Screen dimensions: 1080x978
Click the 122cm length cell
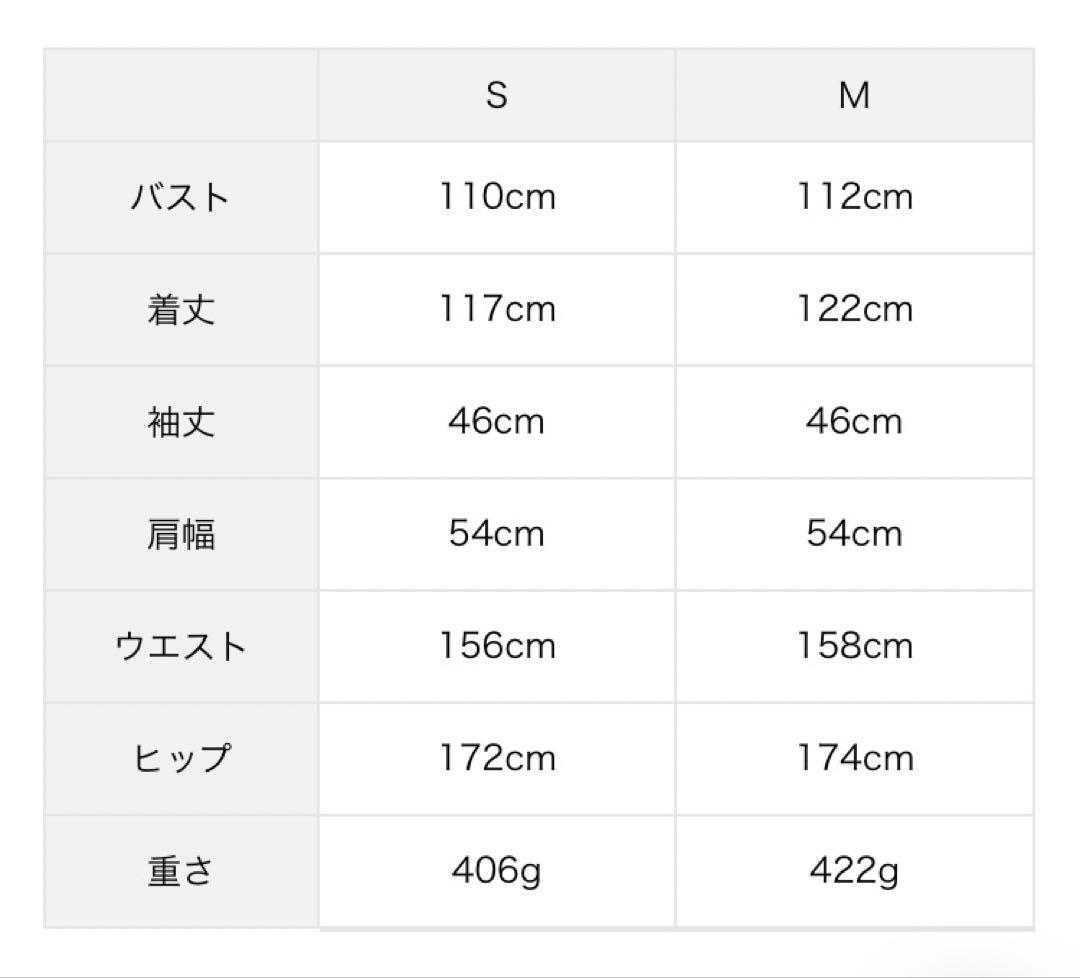pyautogui.click(x=854, y=309)
